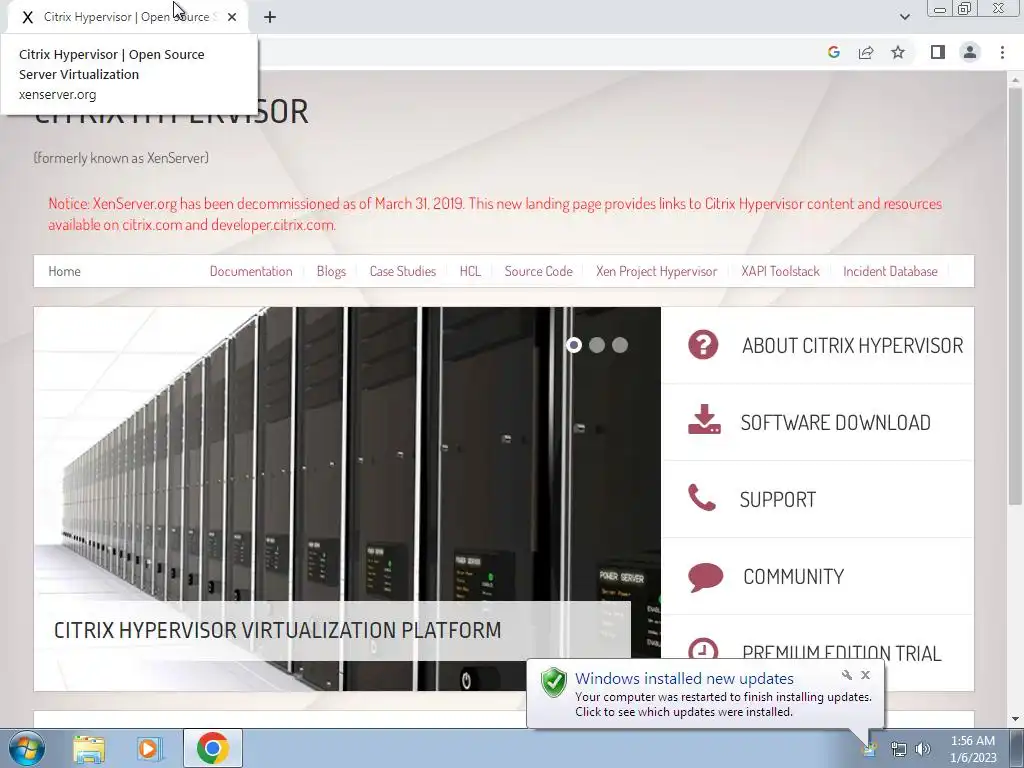Bookmark this page with star icon
Screen dimensions: 1024x768
pyautogui.click(x=898, y=52)
